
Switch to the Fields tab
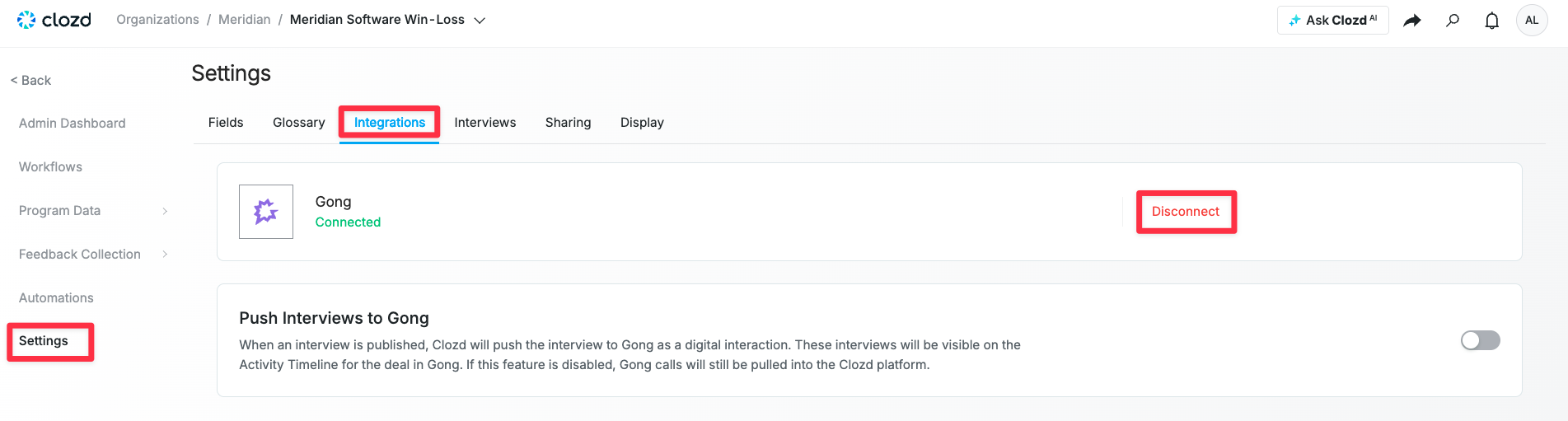click(226, 123)
